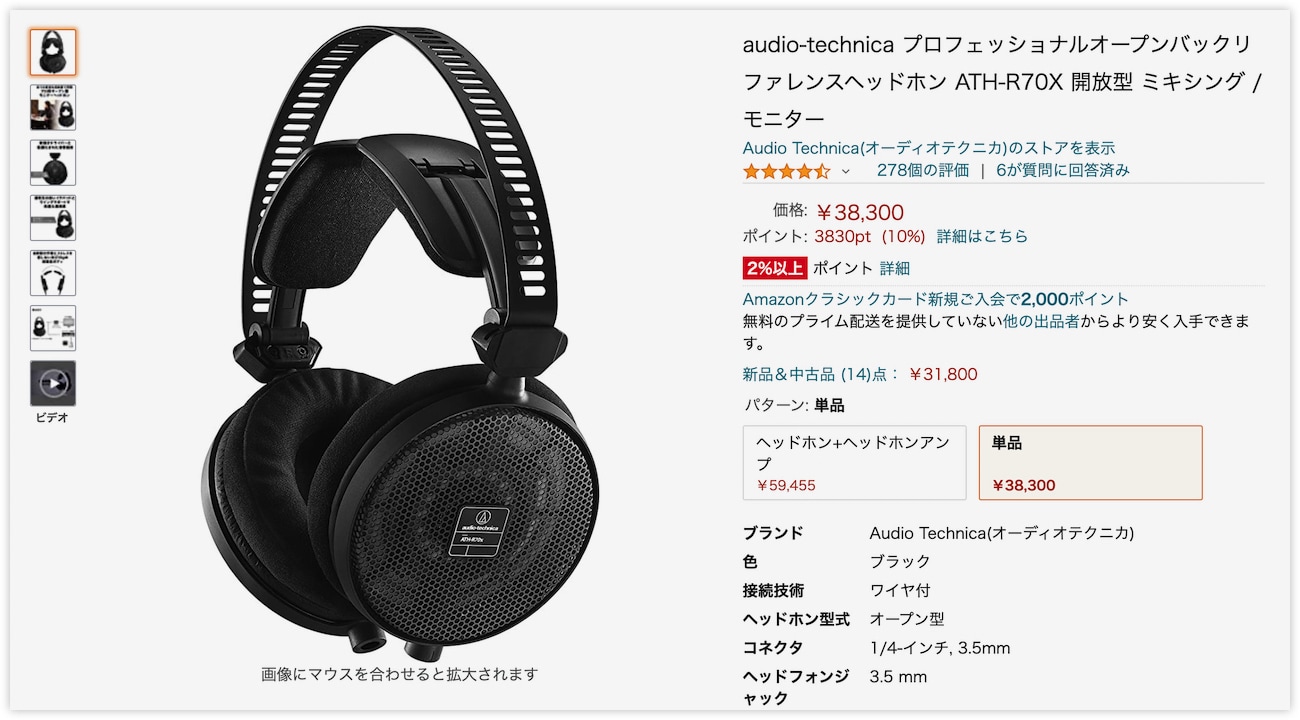Viewport: 1300px width, 720px height.
Task: Click the star rating icons
Action: (x=786, y=171)
